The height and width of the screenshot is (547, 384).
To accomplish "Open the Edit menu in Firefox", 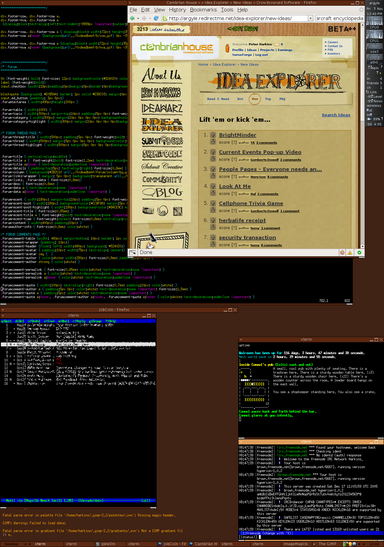I will (145, 10).
